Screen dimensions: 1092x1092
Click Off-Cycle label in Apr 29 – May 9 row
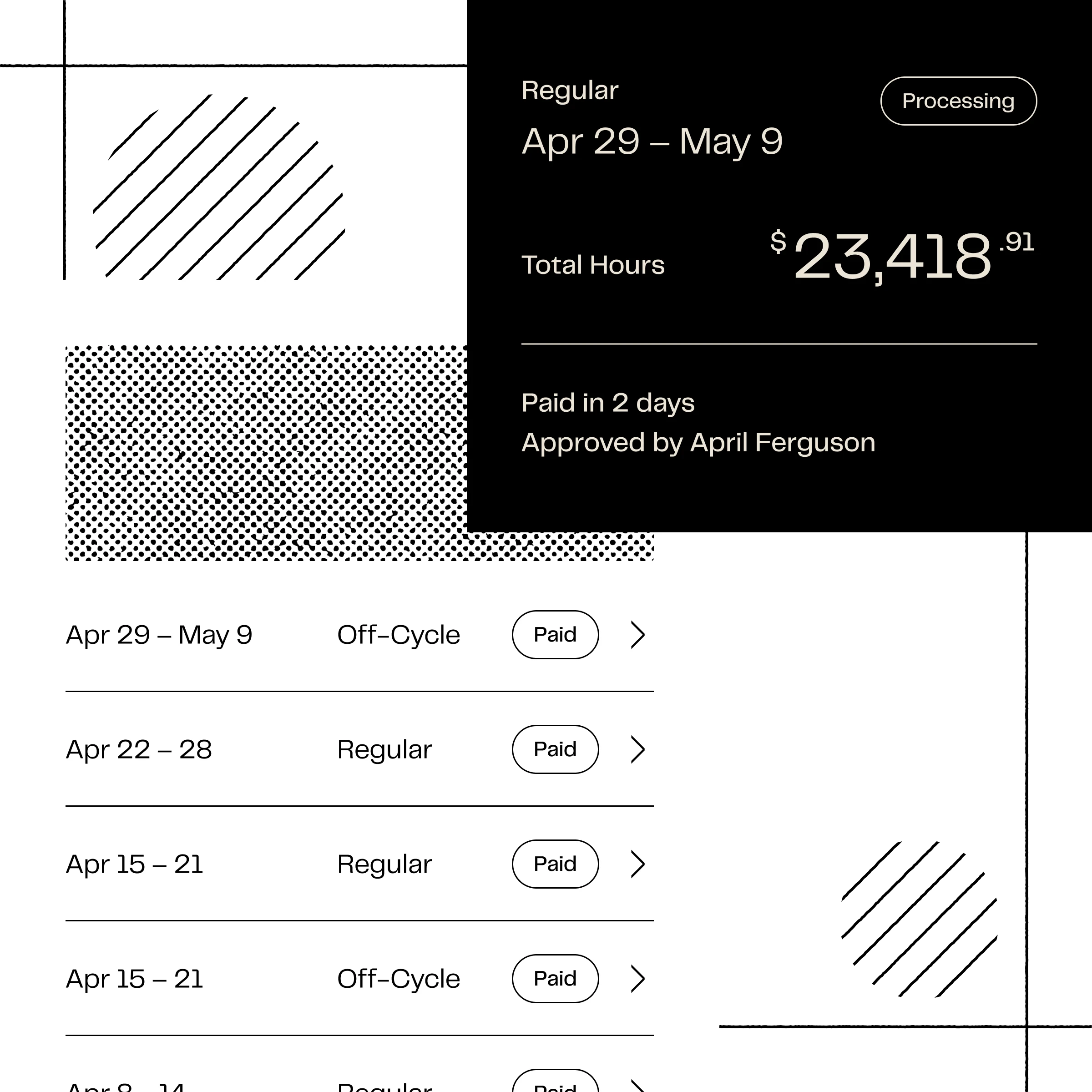tap(399, 635)
